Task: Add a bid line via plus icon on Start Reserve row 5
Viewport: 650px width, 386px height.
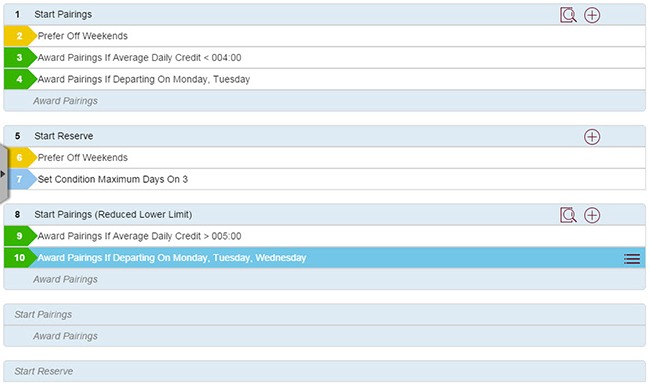Action: click(x=592, y=137)
